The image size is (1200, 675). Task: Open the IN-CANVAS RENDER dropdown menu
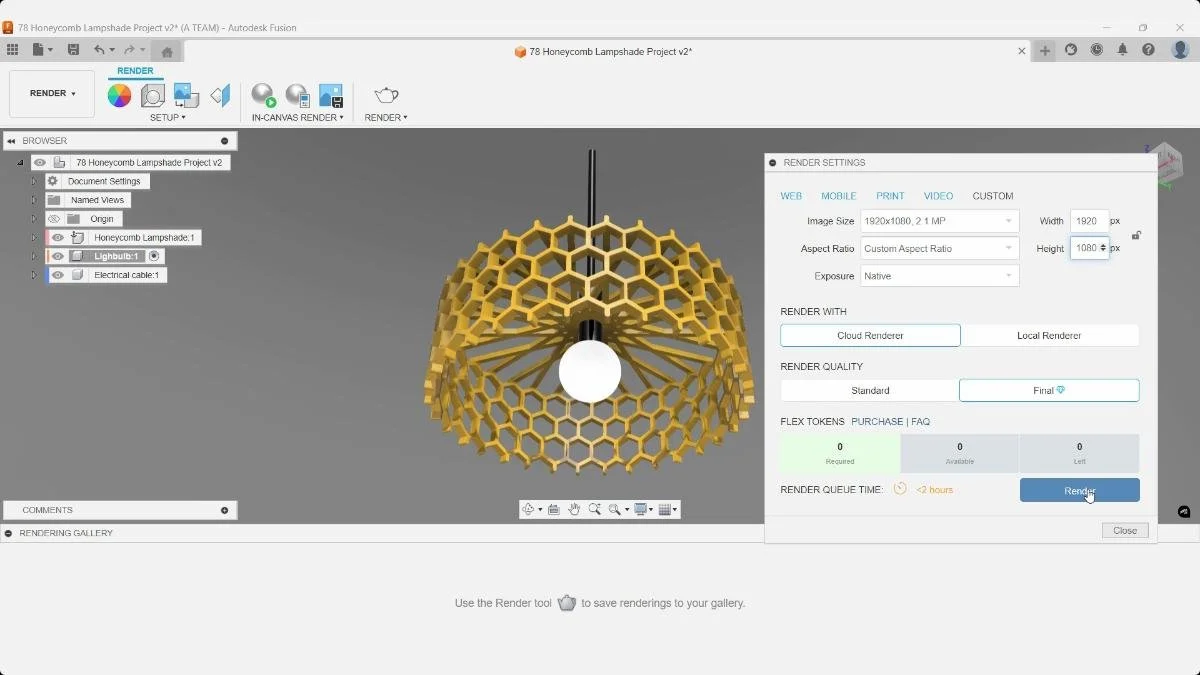click(297, 117)
